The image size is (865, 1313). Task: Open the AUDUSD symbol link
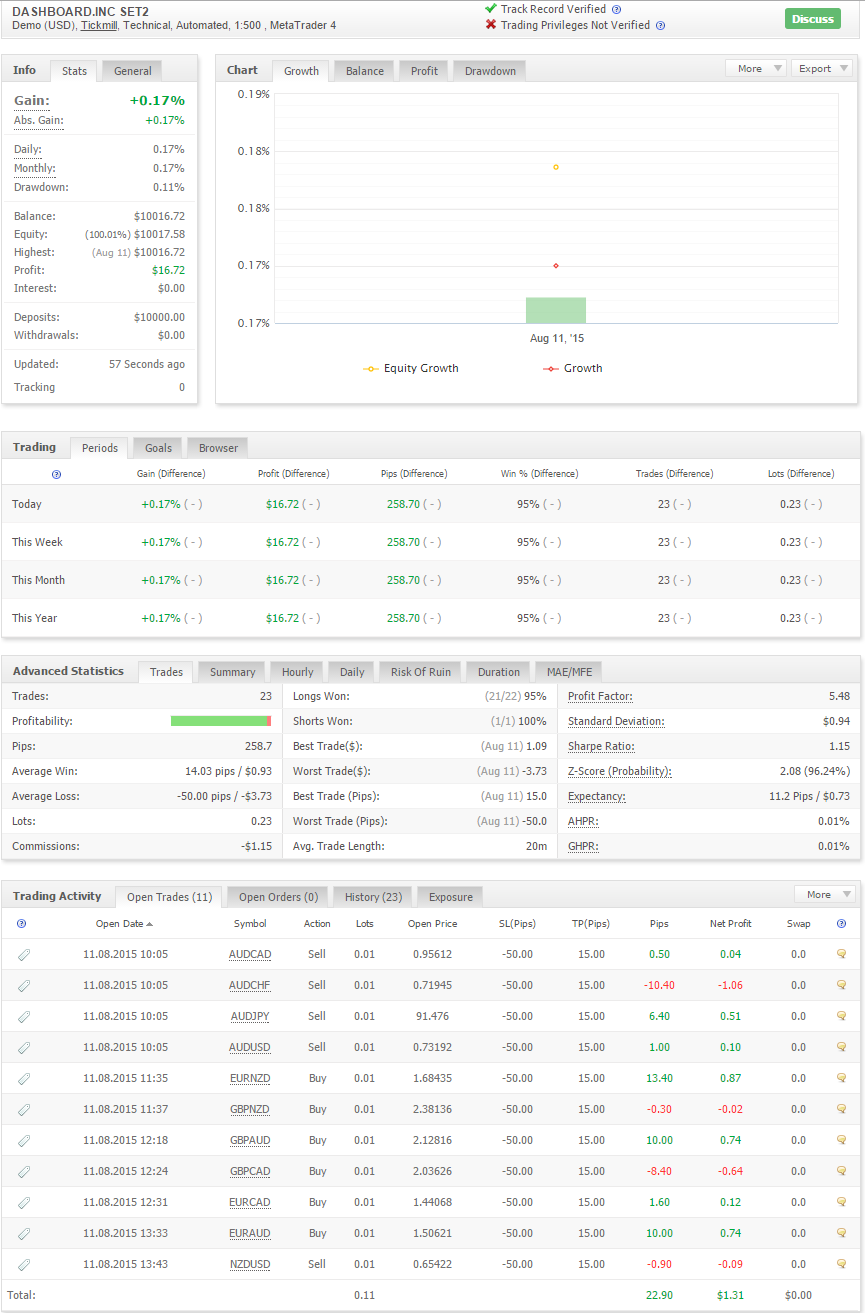coord(250,1047)
